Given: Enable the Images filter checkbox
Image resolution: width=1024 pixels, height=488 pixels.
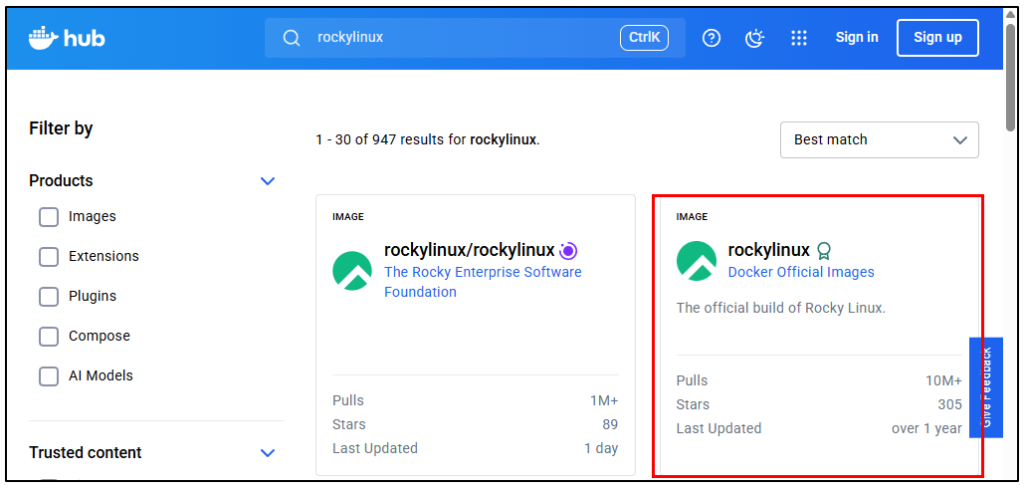Looking at the screenshot, I should click(x=48, y=217).
